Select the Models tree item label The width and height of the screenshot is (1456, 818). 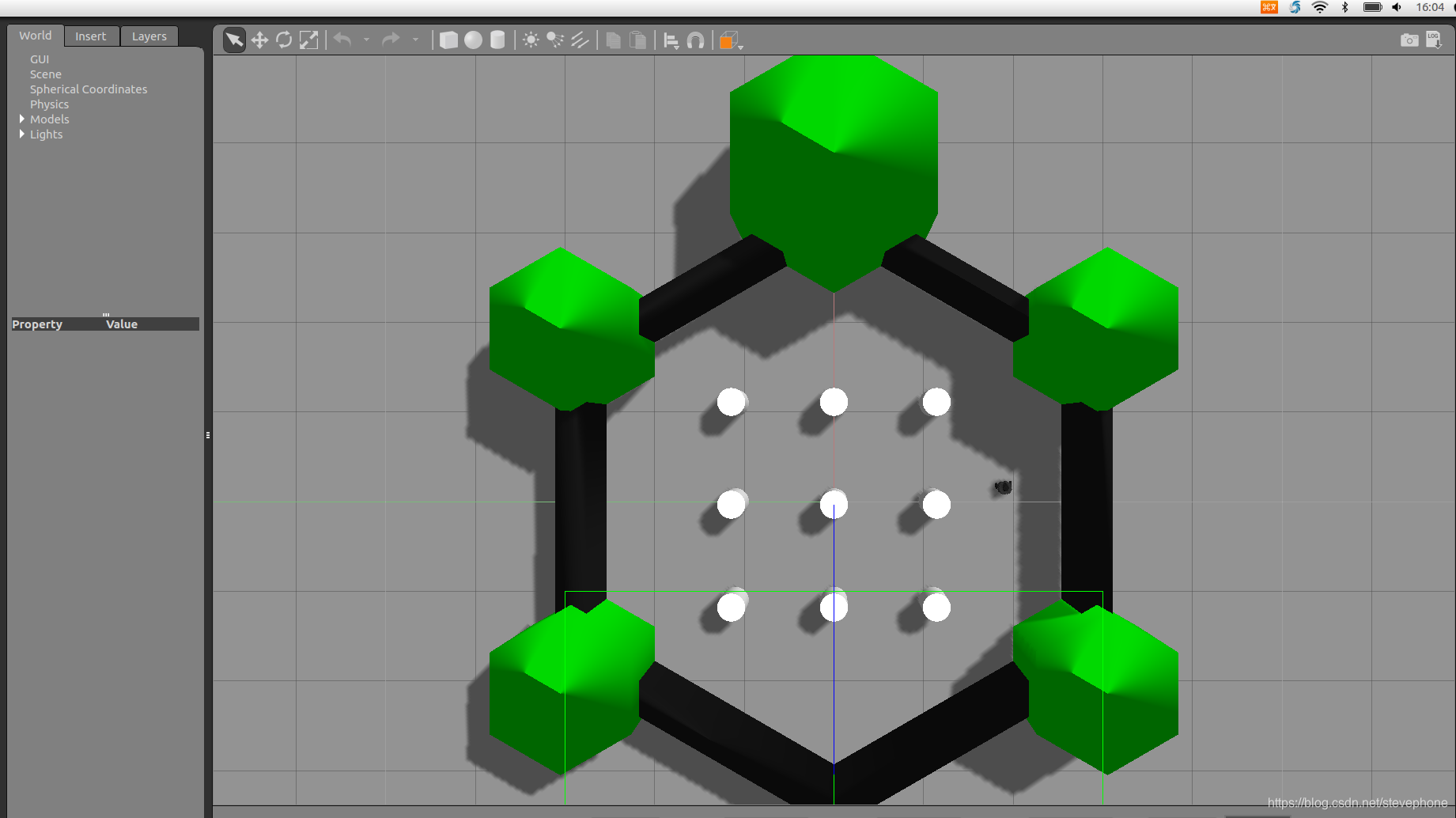click(50, 119)
